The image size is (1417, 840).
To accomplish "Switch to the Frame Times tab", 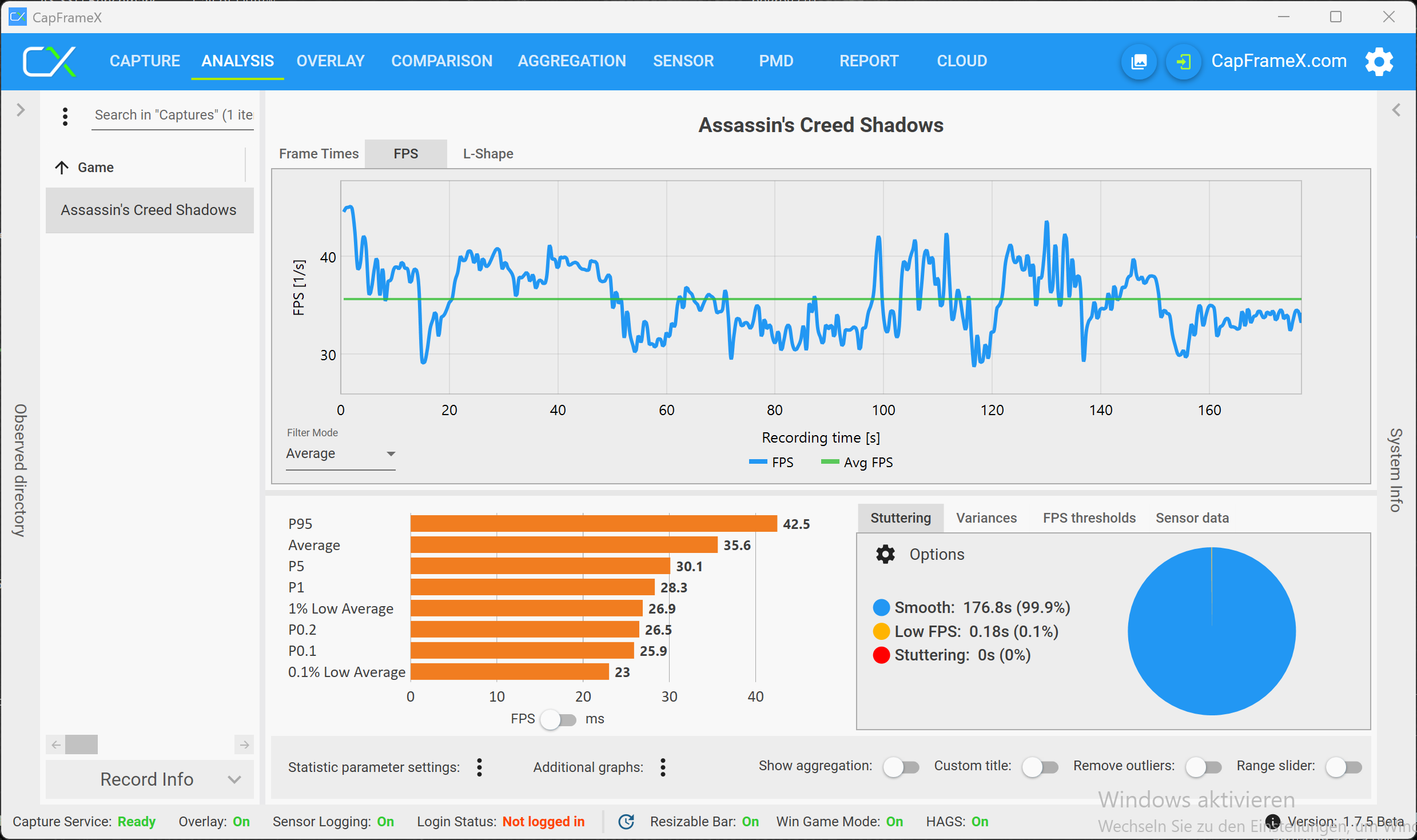I will [319, 154].
